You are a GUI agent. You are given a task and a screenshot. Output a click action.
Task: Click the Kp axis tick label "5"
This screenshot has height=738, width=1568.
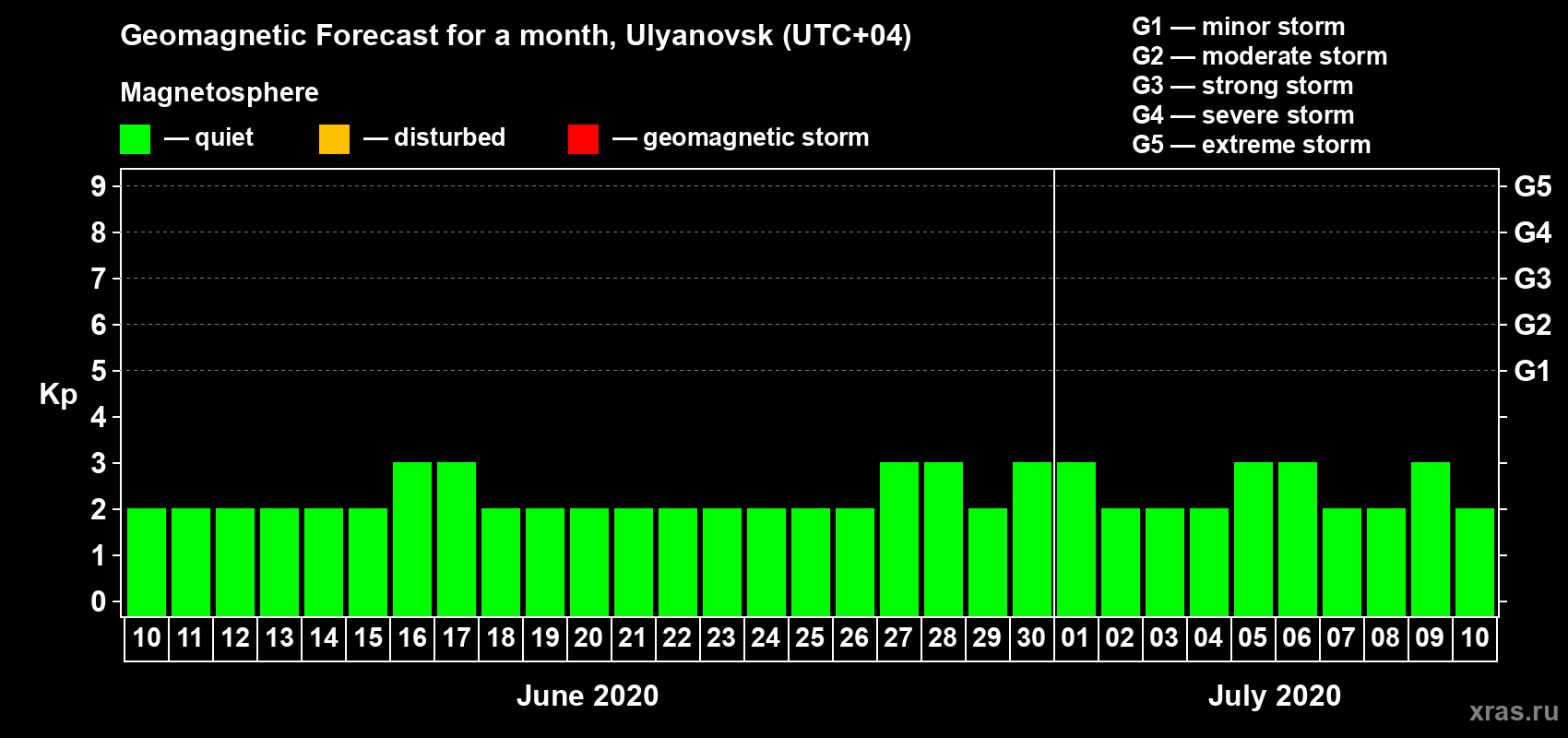pyautogui.click(x=99, y=371)
